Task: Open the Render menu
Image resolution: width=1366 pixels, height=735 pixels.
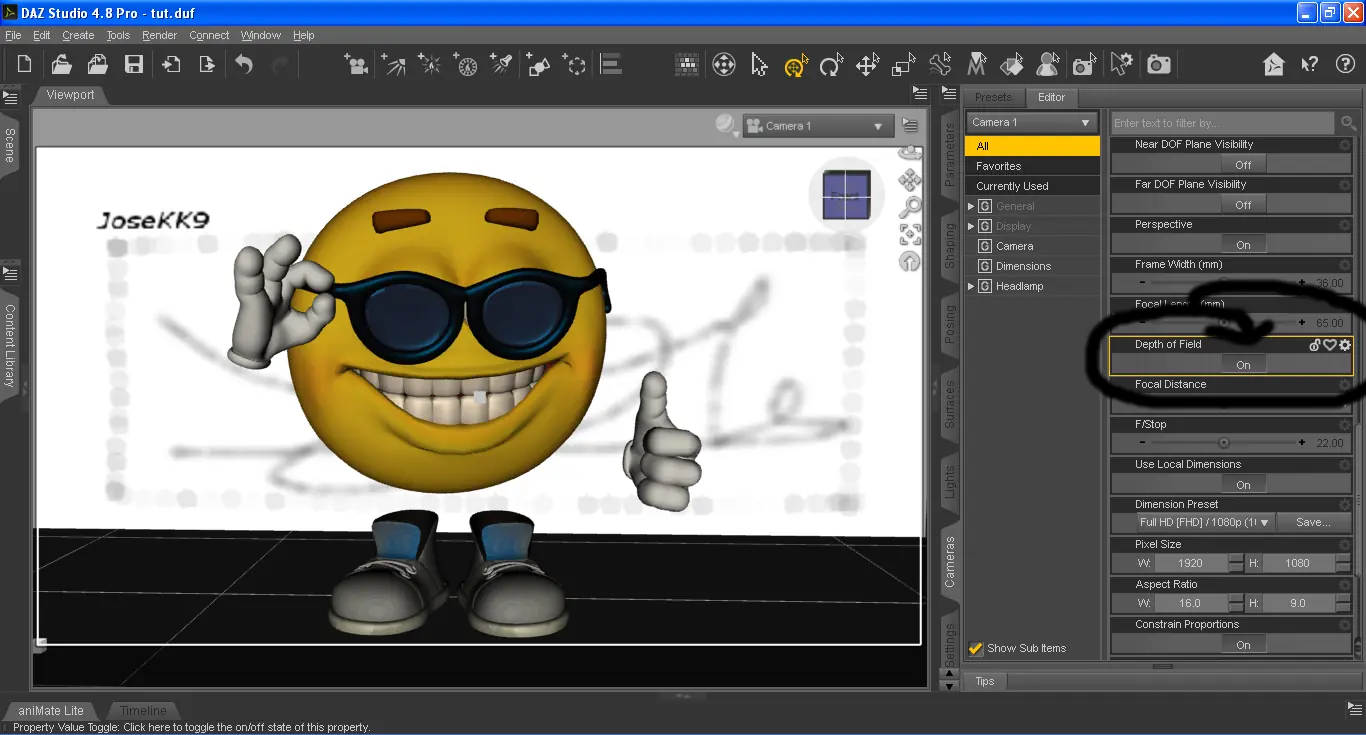Action: click(159, 35)
